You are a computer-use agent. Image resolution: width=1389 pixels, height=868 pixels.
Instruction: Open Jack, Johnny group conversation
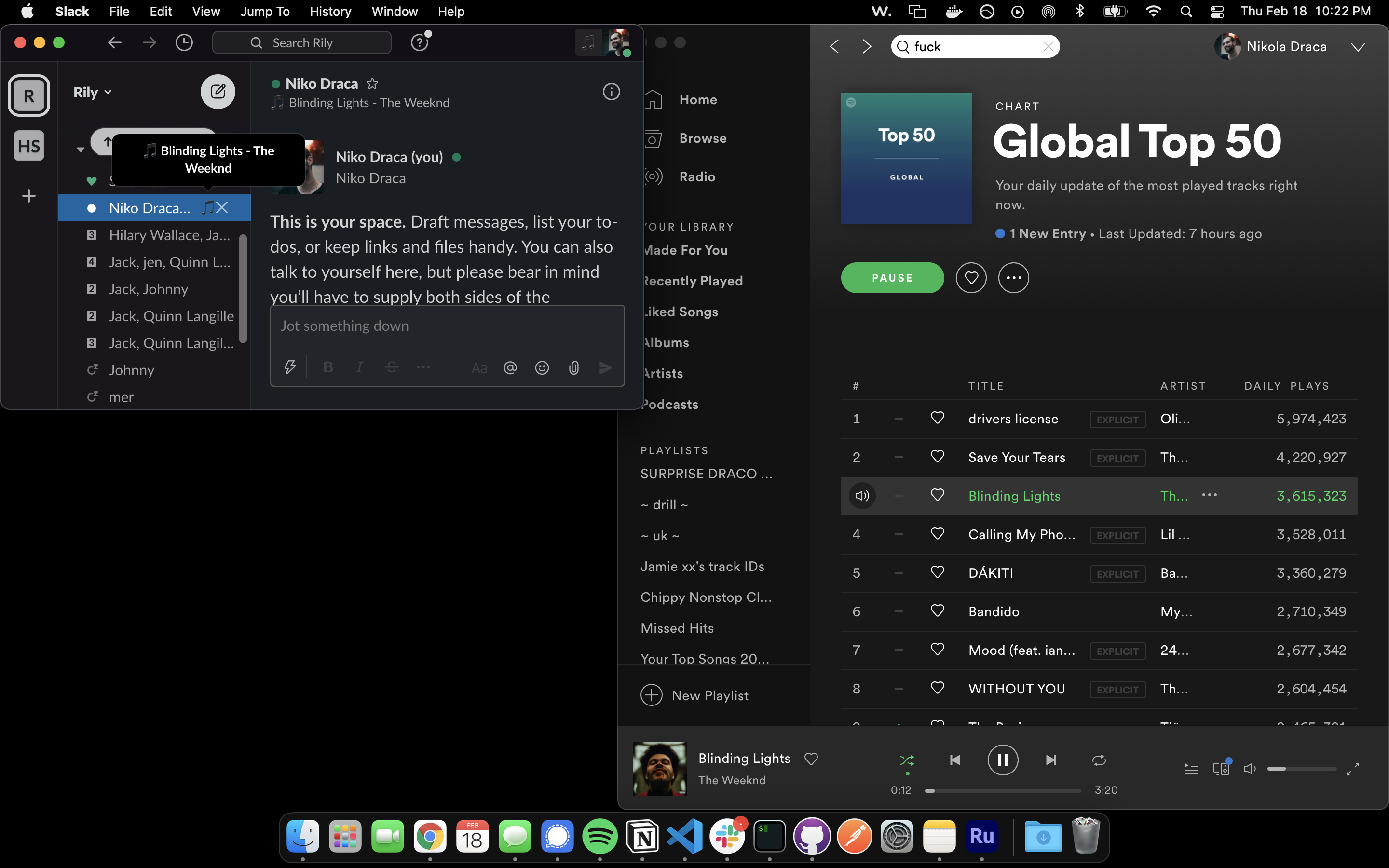click(154, 289)
